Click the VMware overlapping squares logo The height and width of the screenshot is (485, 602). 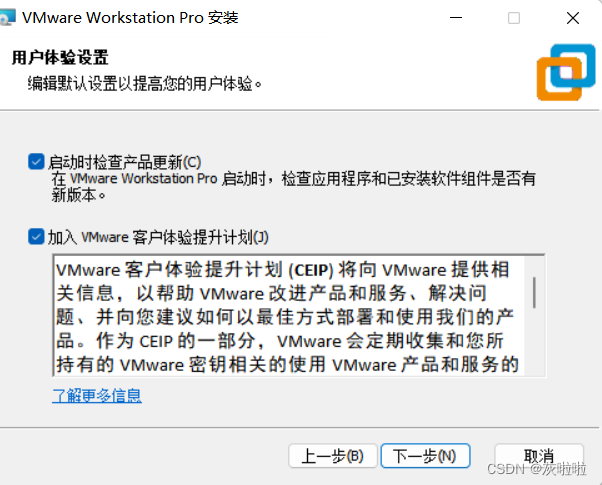coord(566,73)
